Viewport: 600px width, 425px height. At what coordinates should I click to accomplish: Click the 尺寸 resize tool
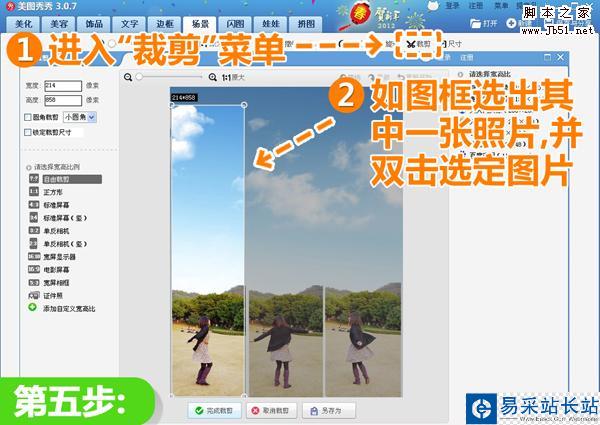point(452,44)
